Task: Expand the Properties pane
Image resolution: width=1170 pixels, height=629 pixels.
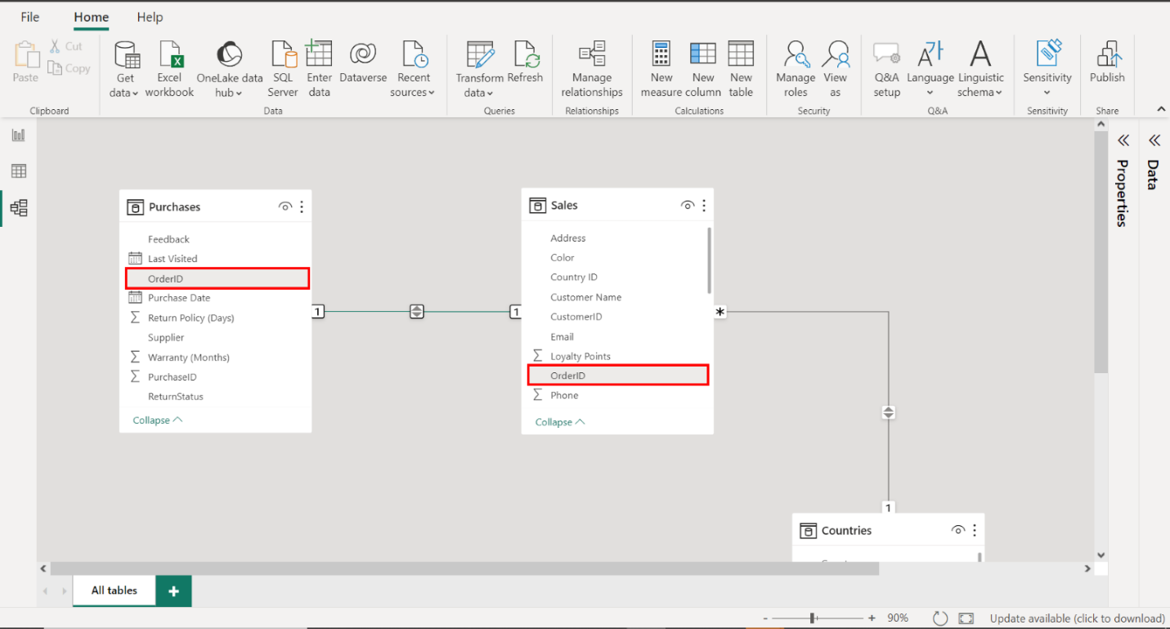Action: click(x=1123, y=141)
